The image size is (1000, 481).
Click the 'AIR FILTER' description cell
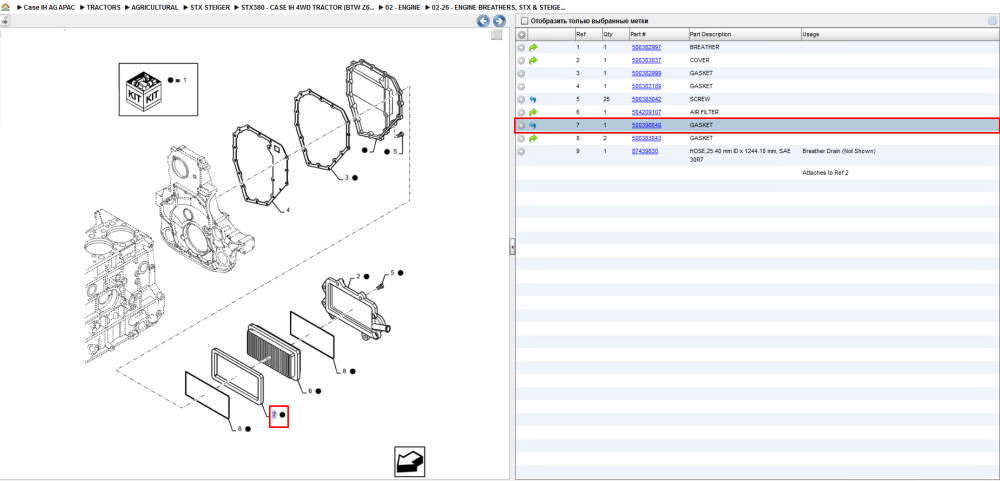[705, 112]
